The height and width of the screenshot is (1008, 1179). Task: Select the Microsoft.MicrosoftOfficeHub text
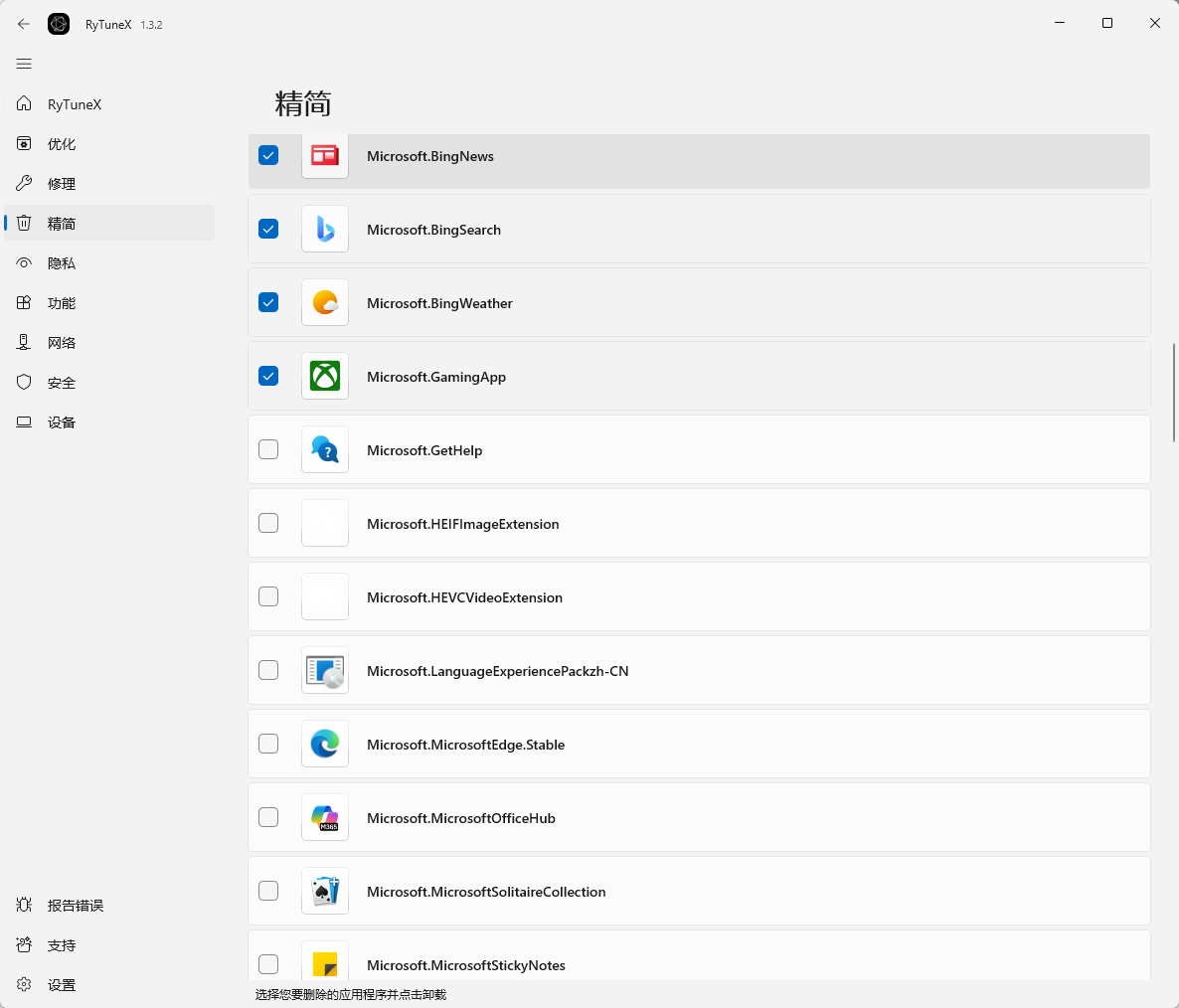461,818
